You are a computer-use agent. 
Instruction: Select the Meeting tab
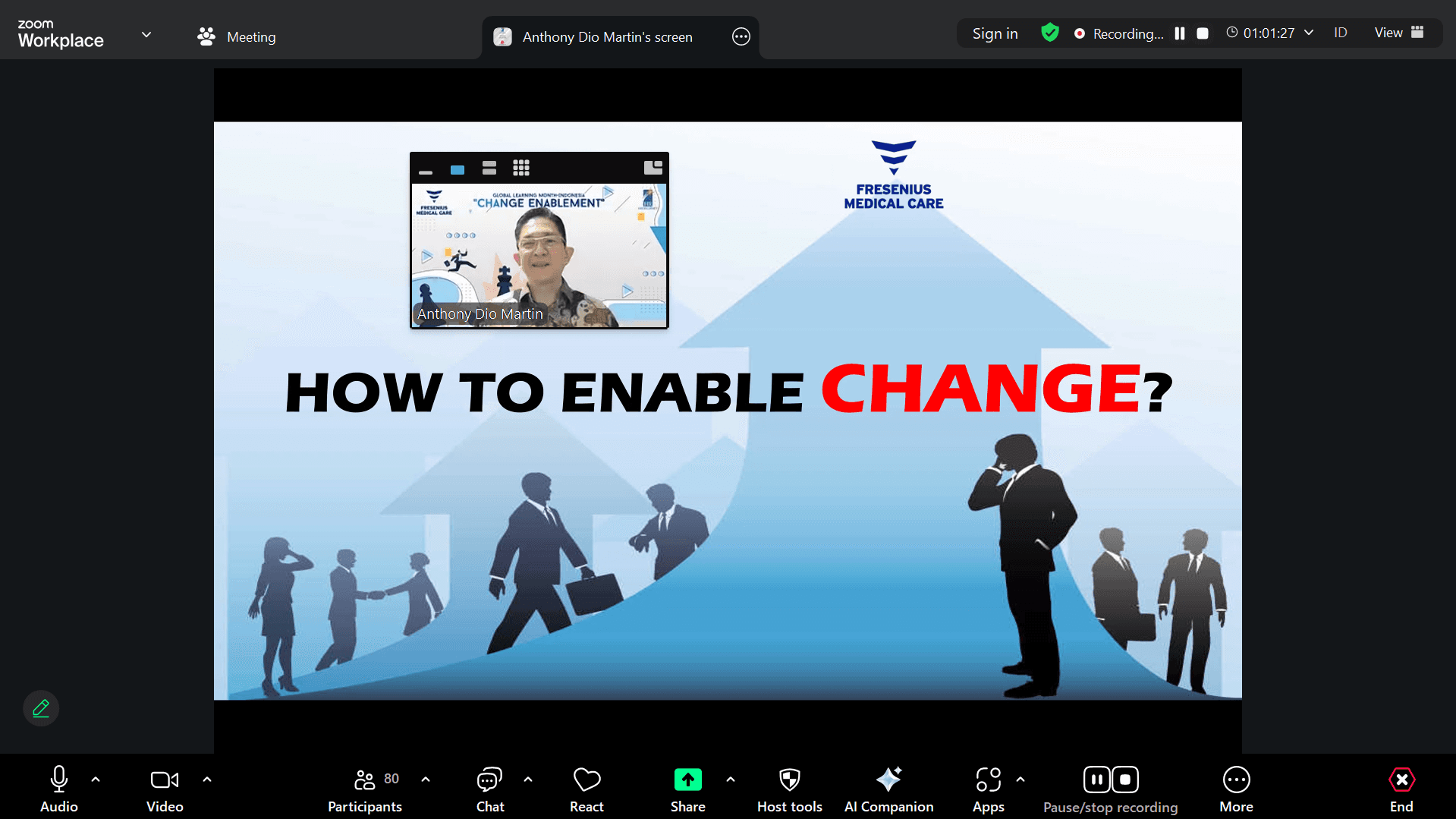237,36
